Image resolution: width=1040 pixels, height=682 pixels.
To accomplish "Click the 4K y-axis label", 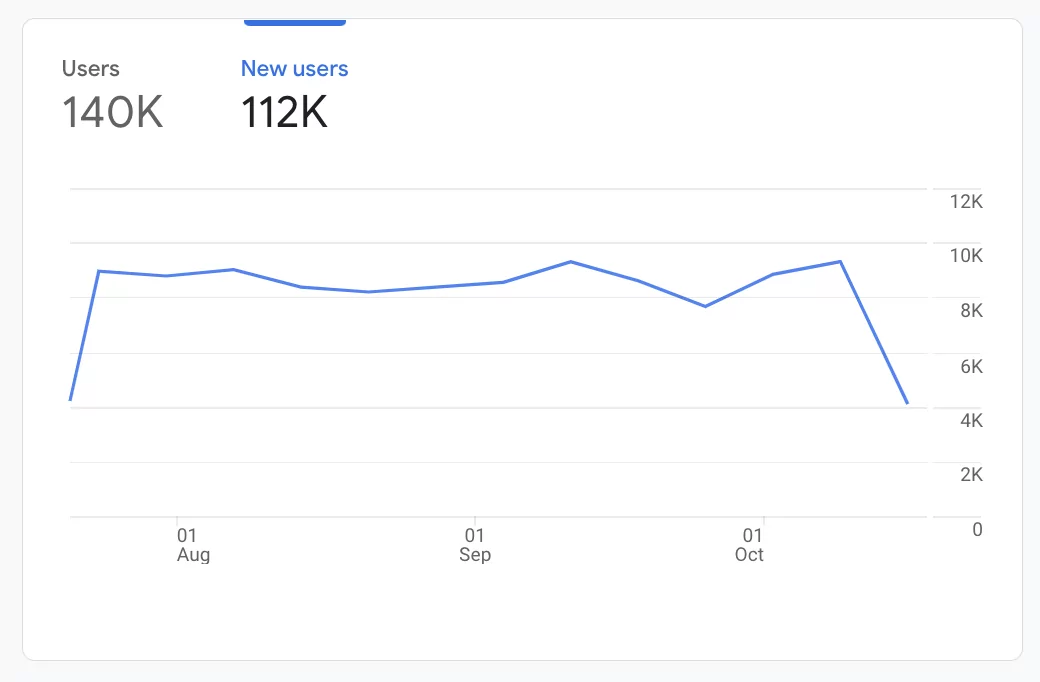I will tap(971, 421).
